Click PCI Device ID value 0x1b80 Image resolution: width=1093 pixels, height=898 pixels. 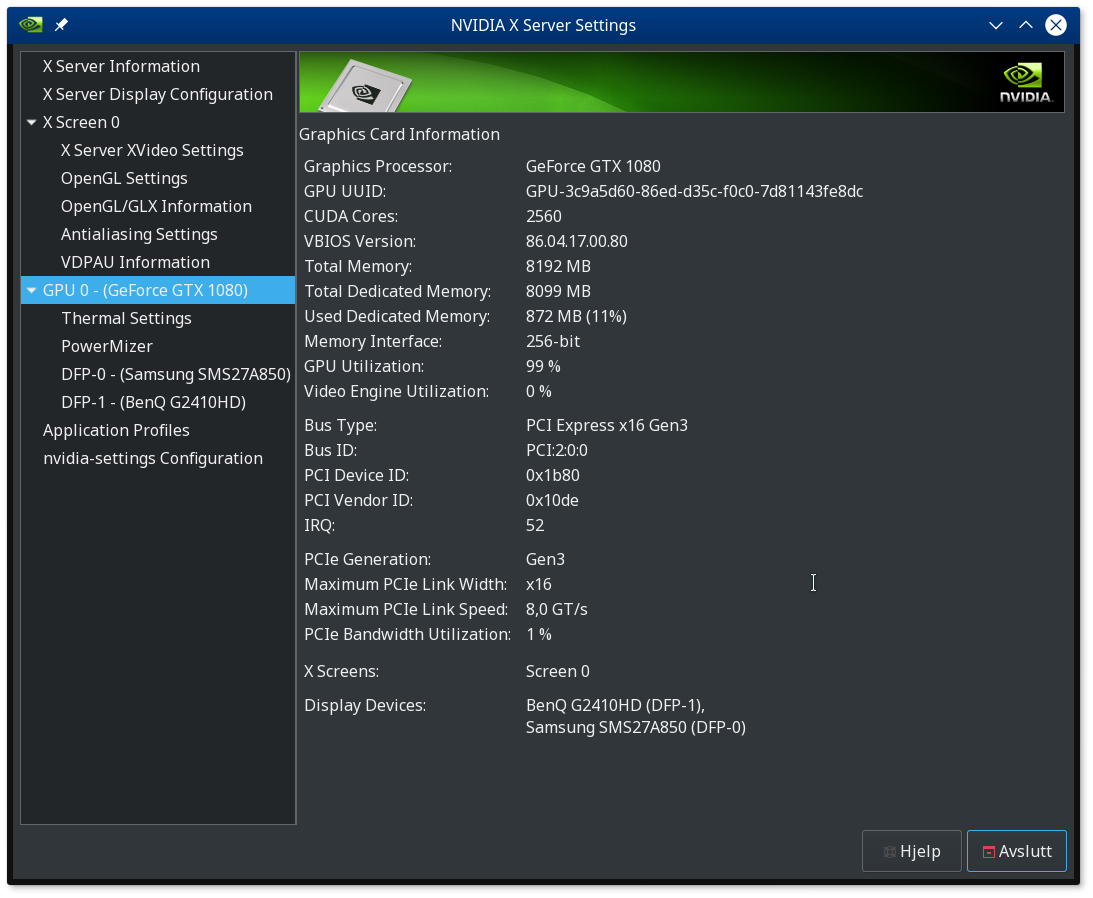click(553, 475)
